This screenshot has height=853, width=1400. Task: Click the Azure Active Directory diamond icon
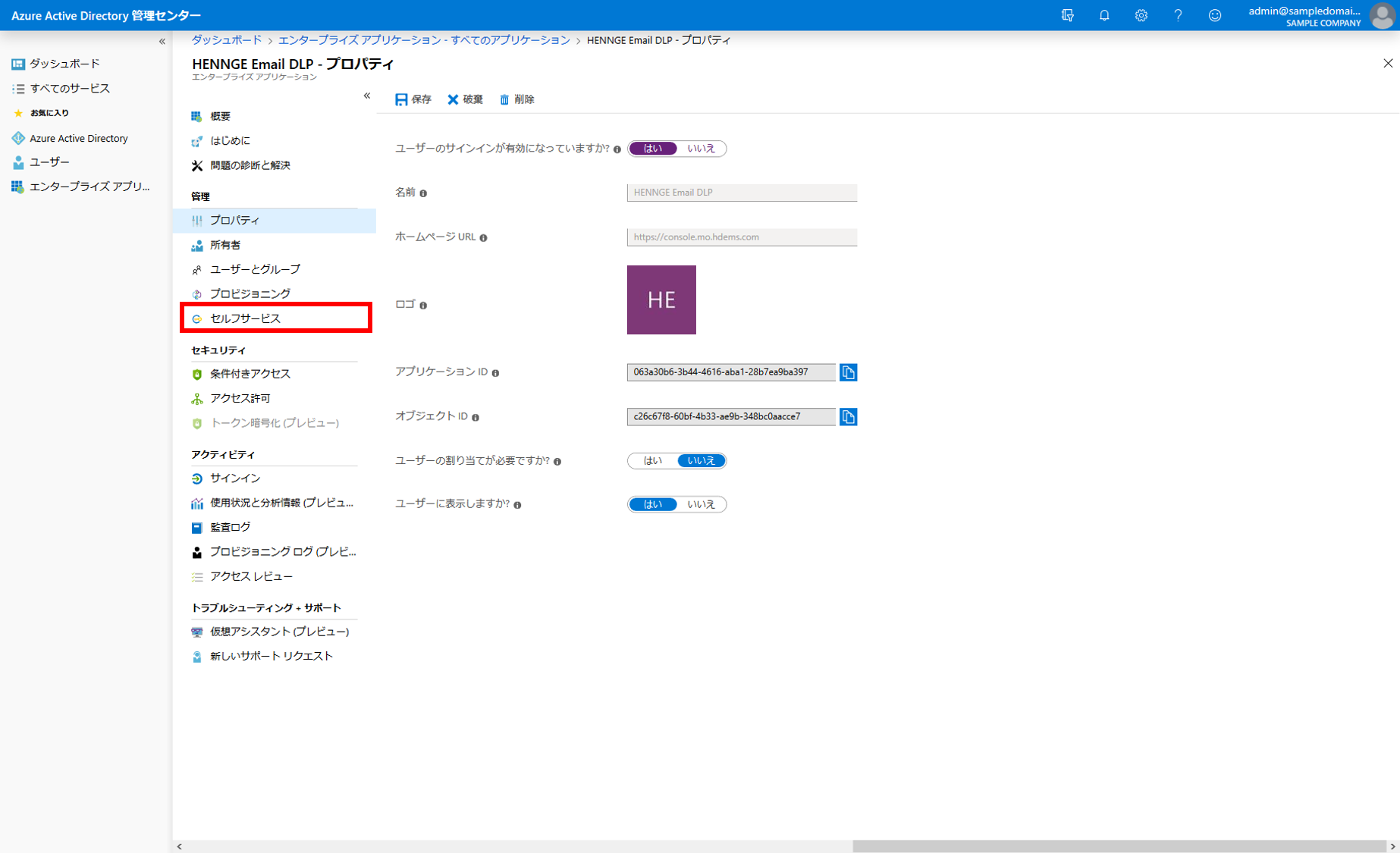(18, 138)
